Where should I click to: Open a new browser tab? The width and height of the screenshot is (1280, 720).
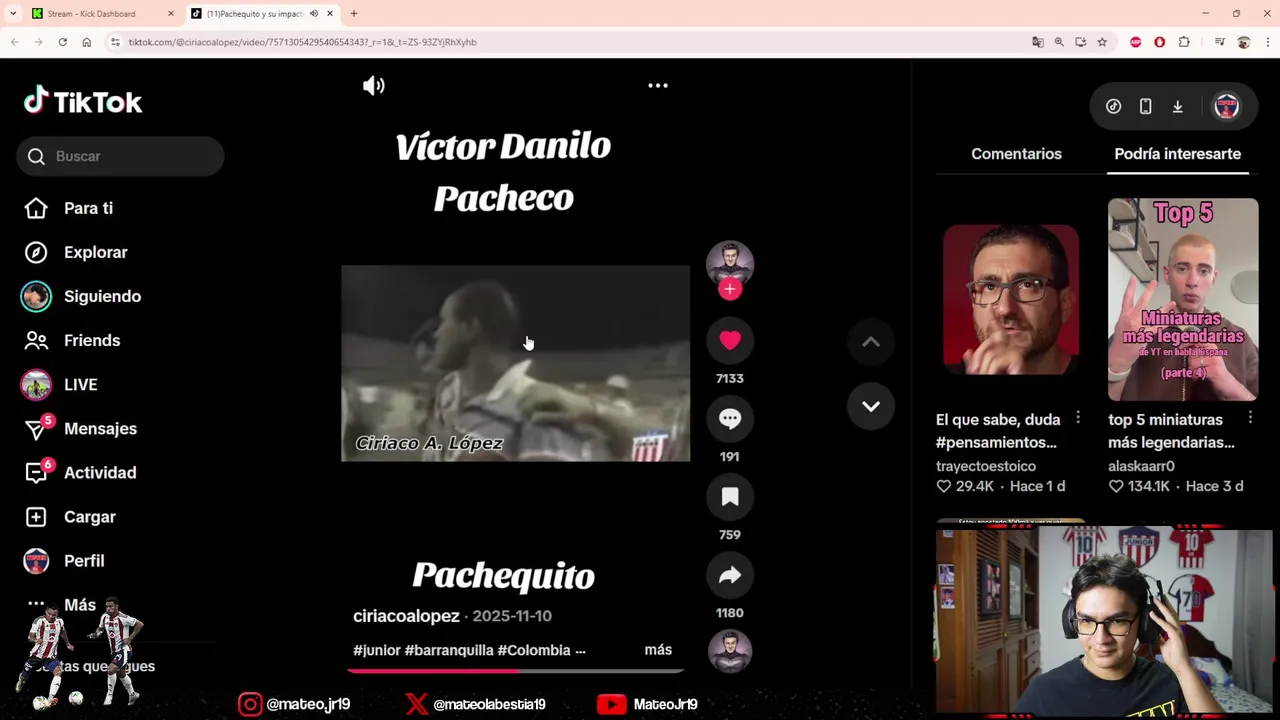coord(353,14)
